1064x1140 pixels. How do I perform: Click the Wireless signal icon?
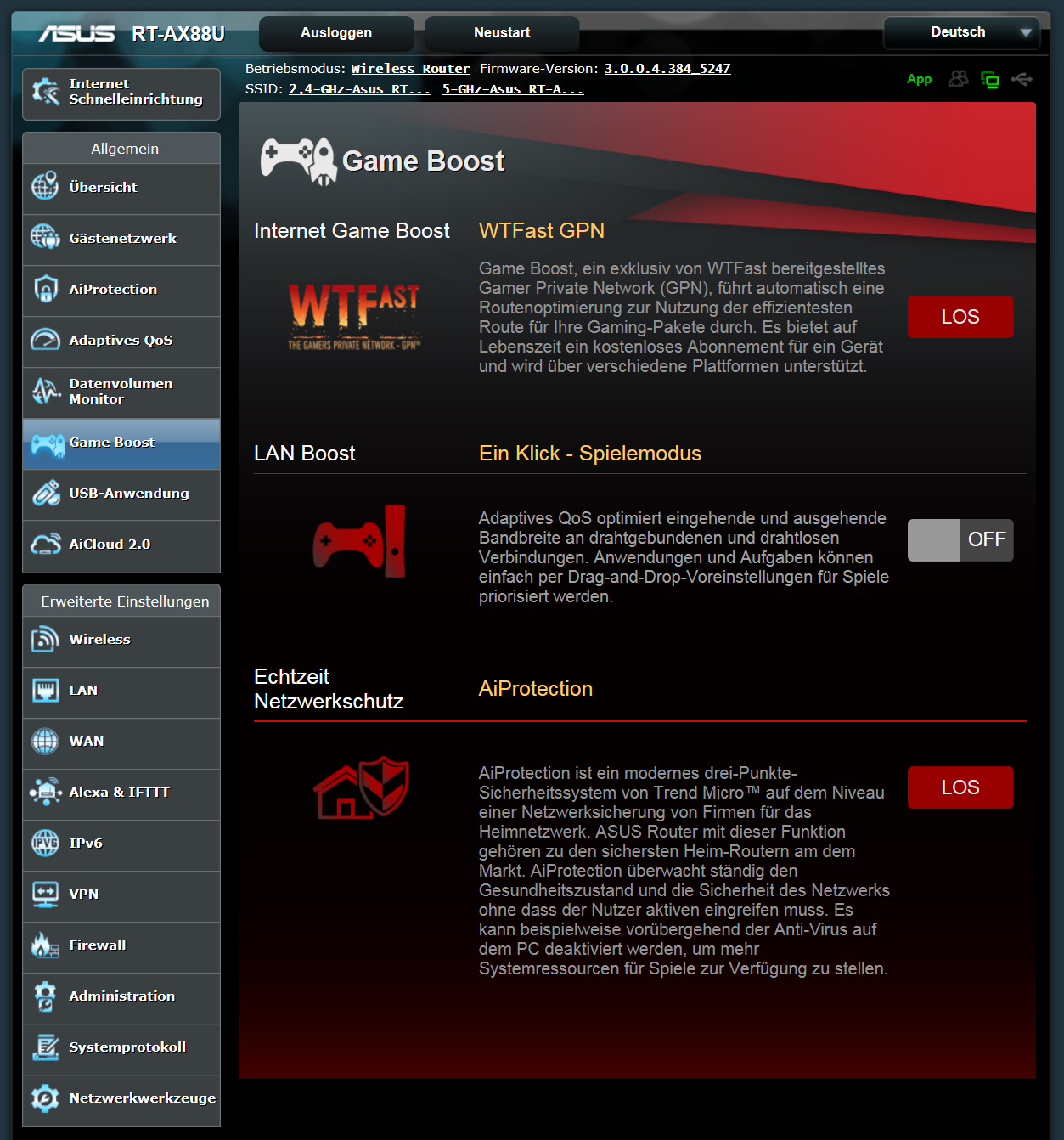click(x=45, y=639)
